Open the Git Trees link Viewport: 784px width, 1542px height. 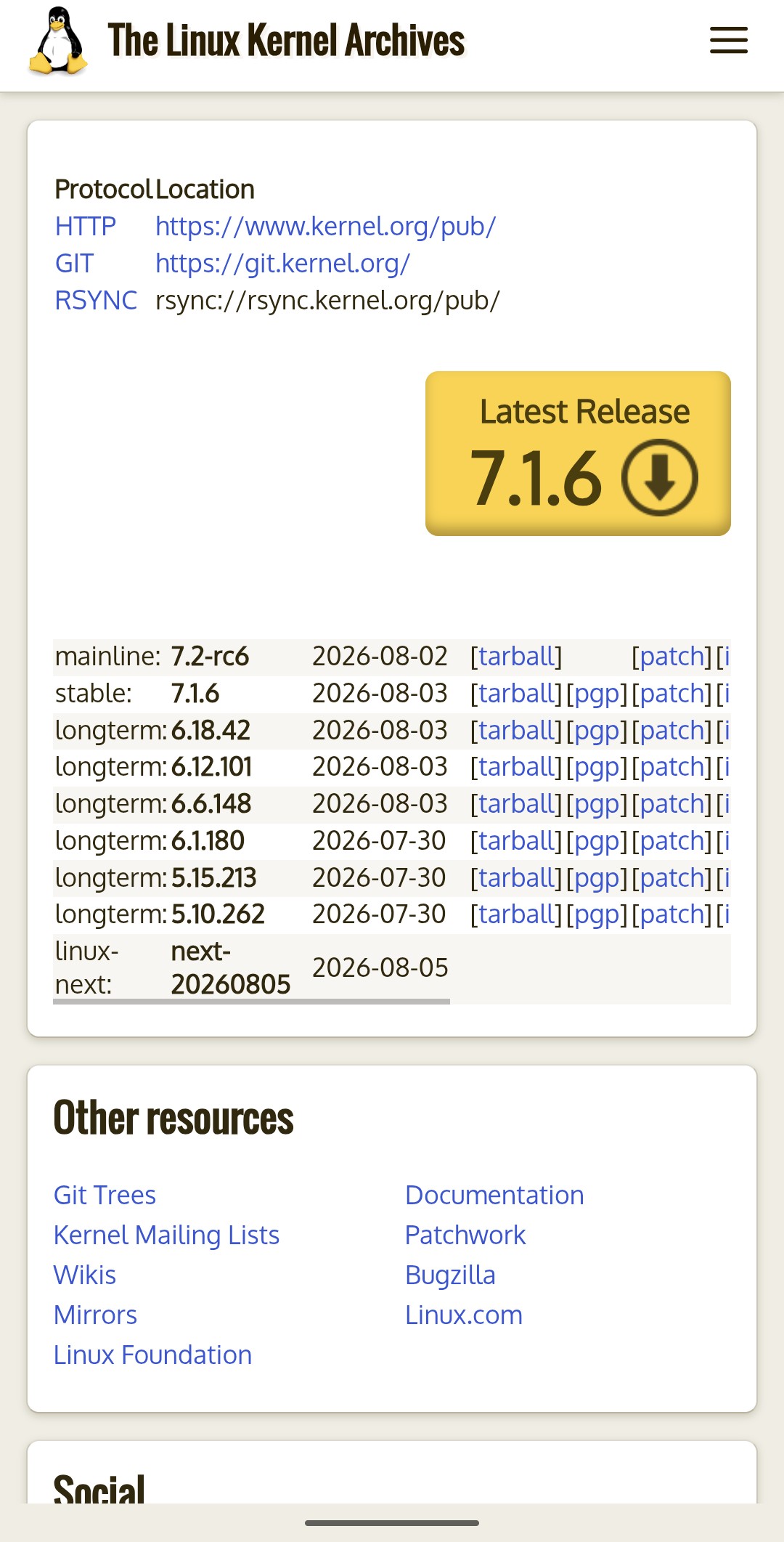point(105,1196)
